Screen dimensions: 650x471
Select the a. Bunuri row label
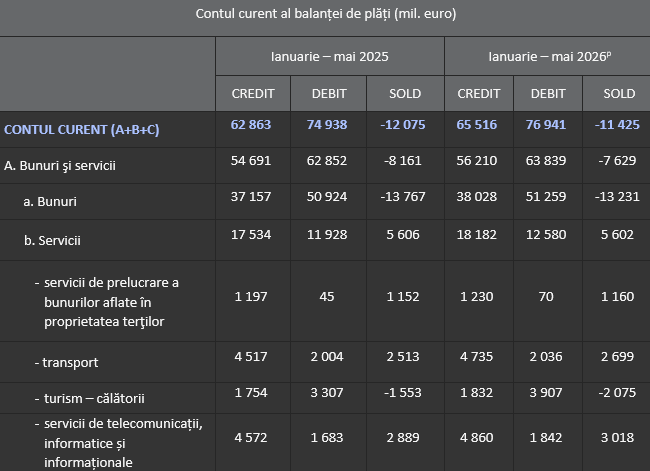50,202
